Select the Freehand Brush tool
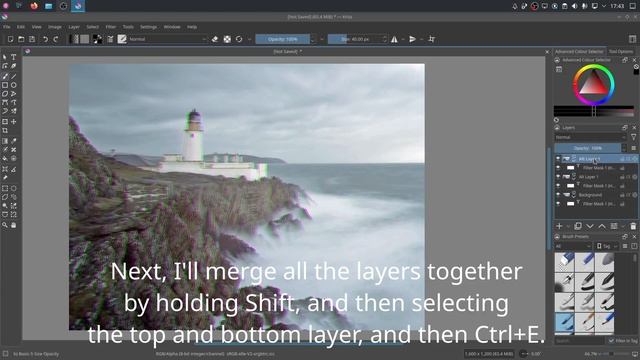Screen dimensions: 640x360 [x=5, y=76]
